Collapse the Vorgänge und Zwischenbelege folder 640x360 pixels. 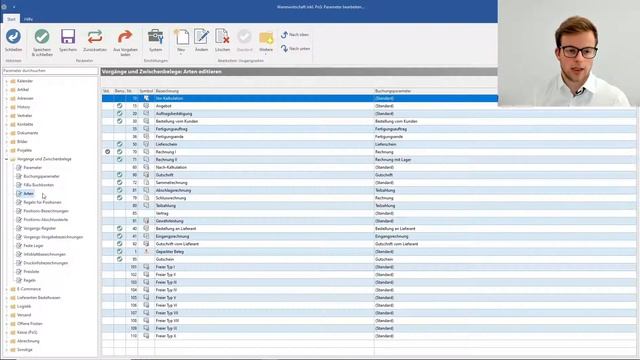click(x=7, y=159)
